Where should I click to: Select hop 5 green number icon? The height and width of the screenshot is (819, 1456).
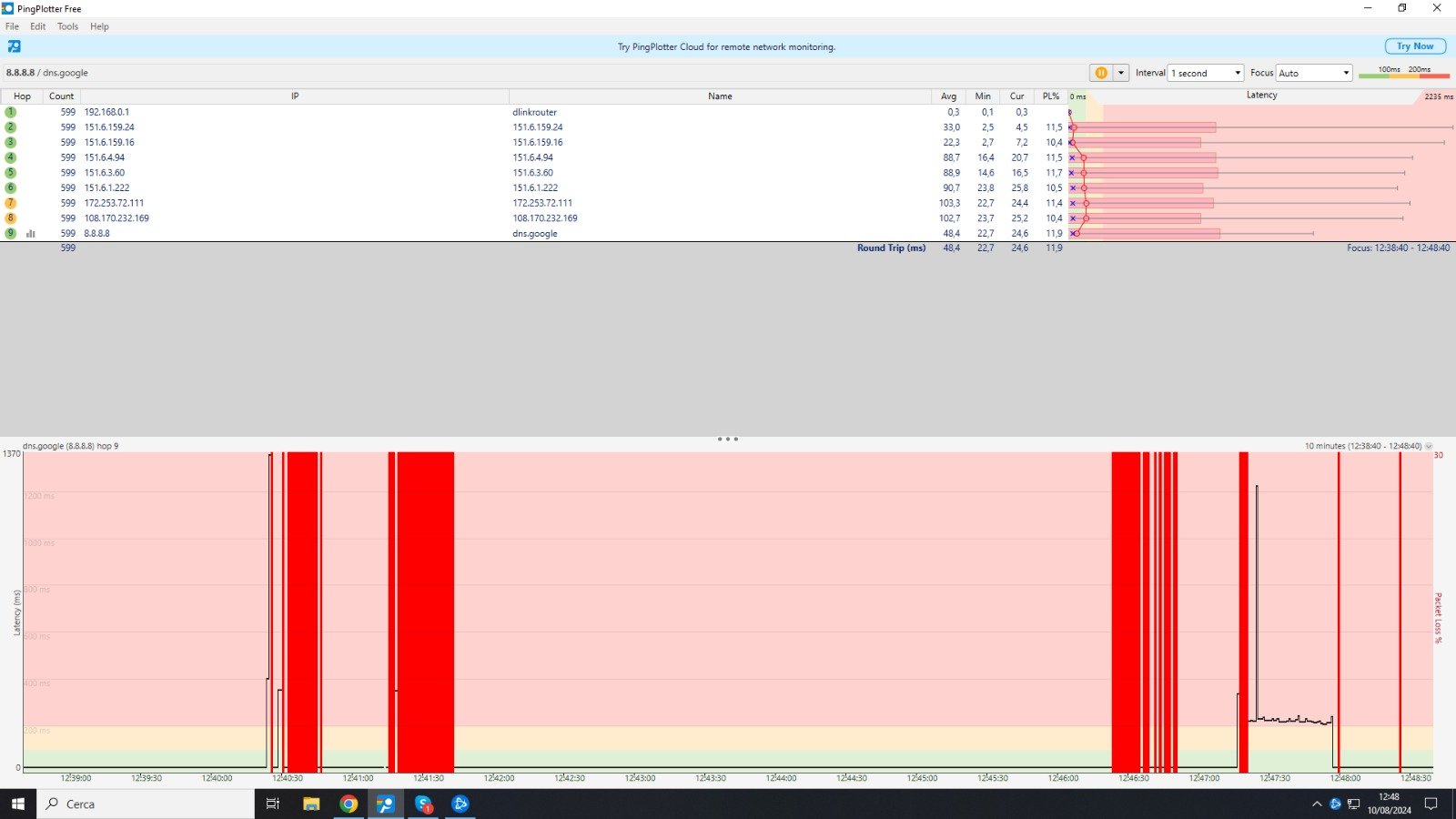11,172
